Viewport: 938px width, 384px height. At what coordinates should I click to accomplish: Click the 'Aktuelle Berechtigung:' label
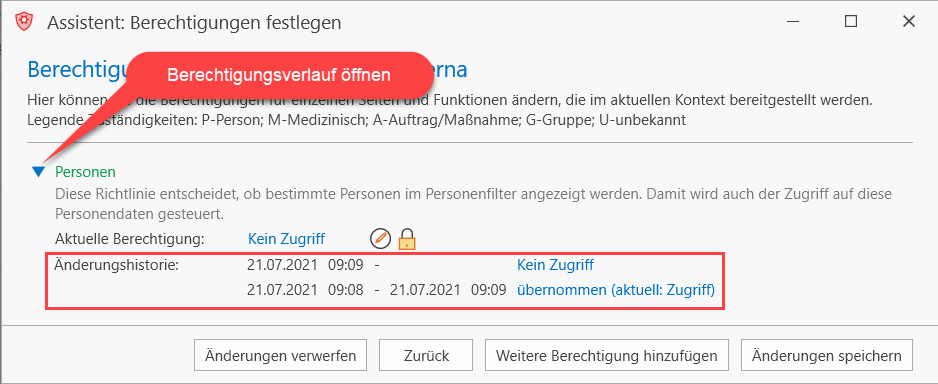130,239
